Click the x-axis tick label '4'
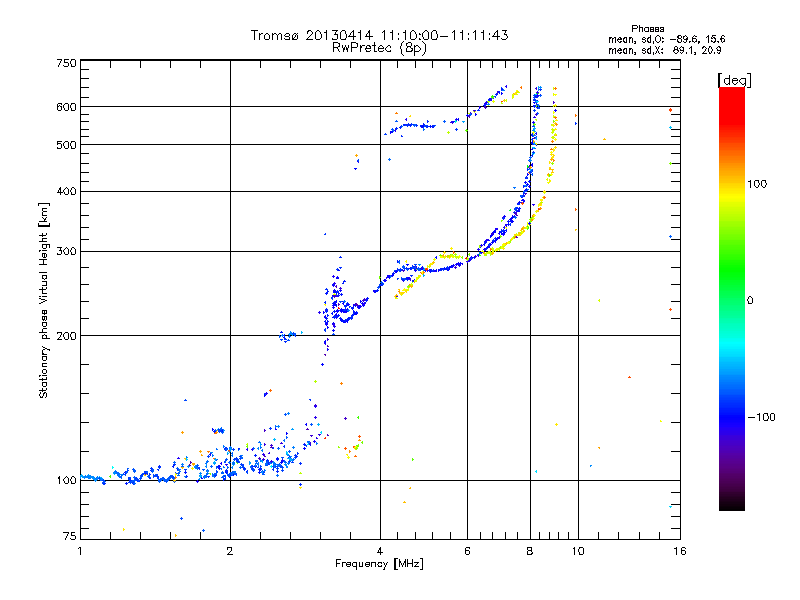This screenshot has height=600, width=800. (x=380, y=551)
